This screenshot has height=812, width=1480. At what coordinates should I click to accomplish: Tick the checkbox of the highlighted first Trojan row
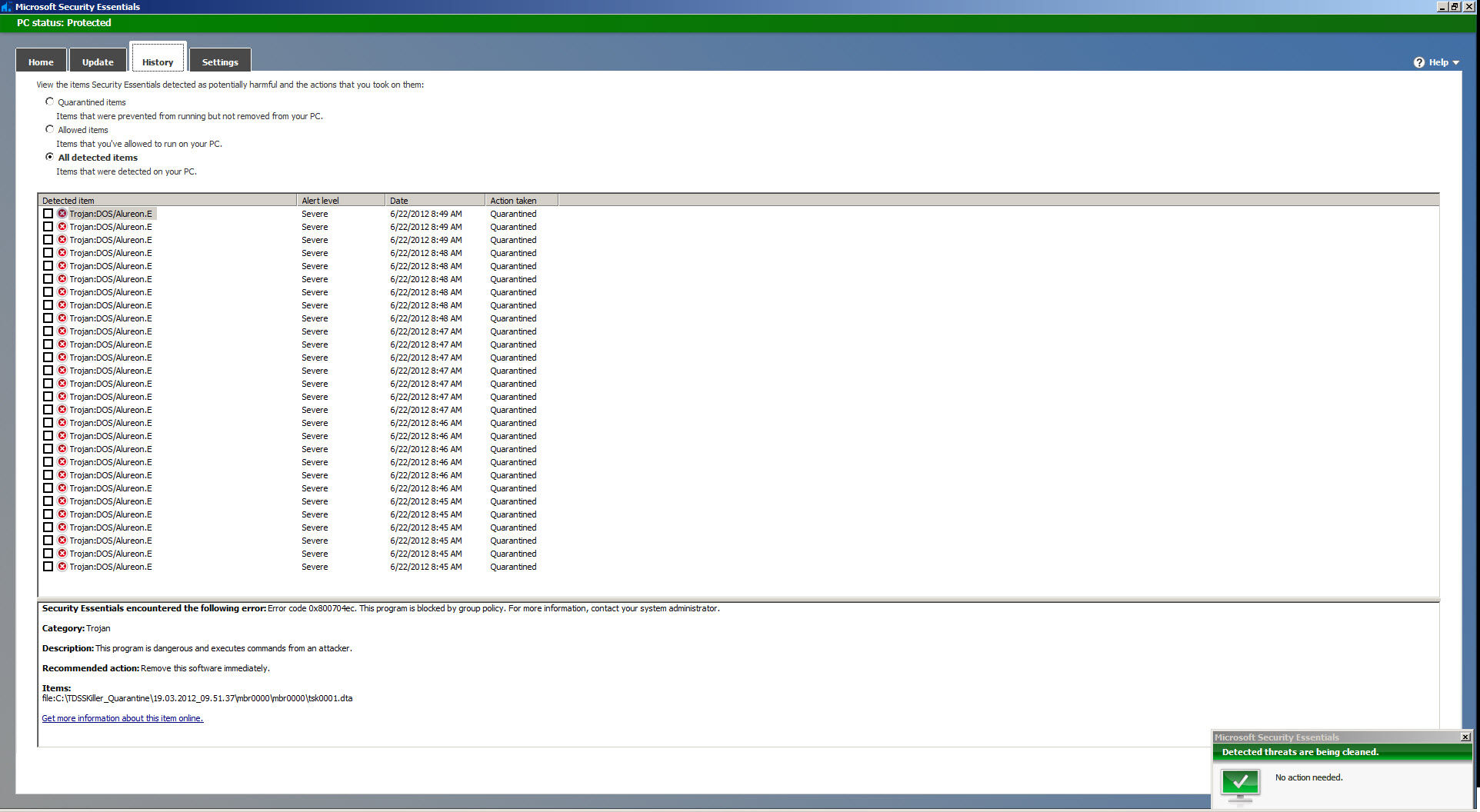48,214
